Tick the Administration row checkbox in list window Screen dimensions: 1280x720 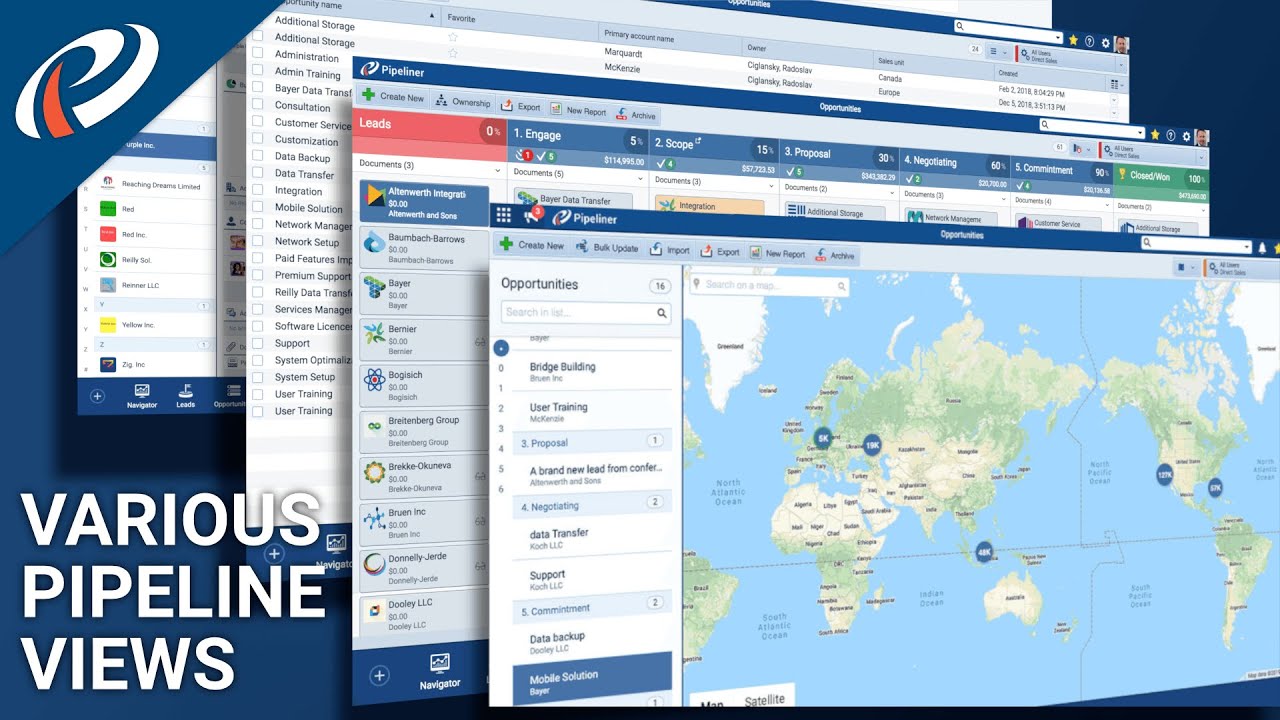click(257, 52)
